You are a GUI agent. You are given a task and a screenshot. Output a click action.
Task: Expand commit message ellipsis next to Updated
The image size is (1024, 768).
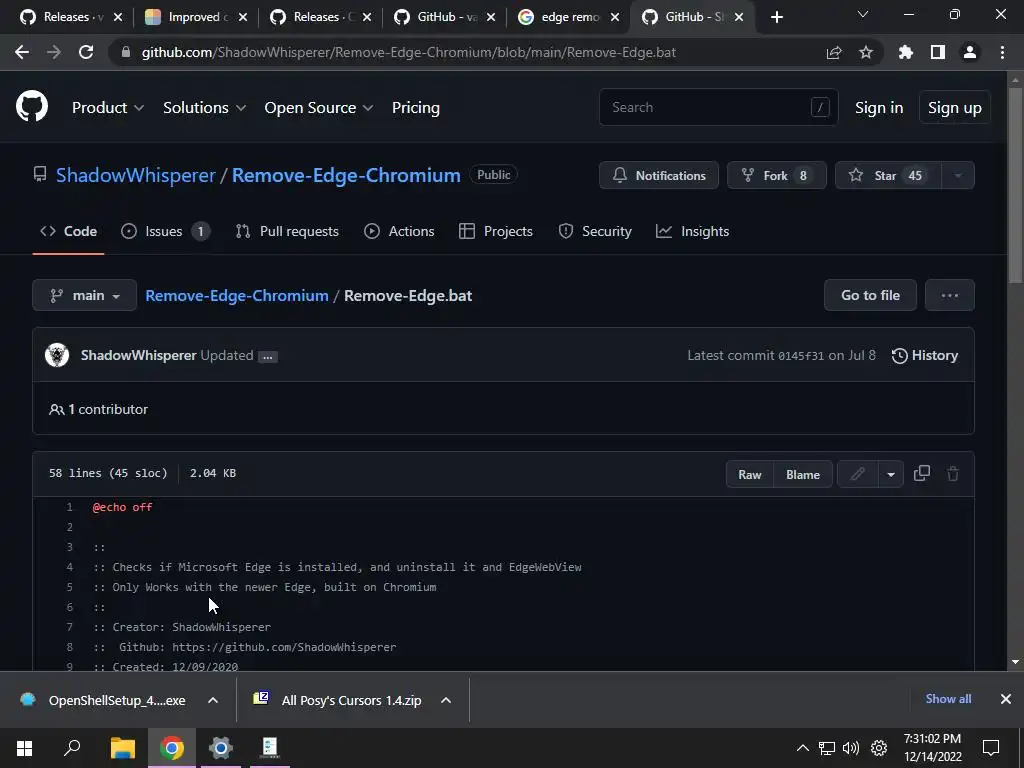coord(268,357)
